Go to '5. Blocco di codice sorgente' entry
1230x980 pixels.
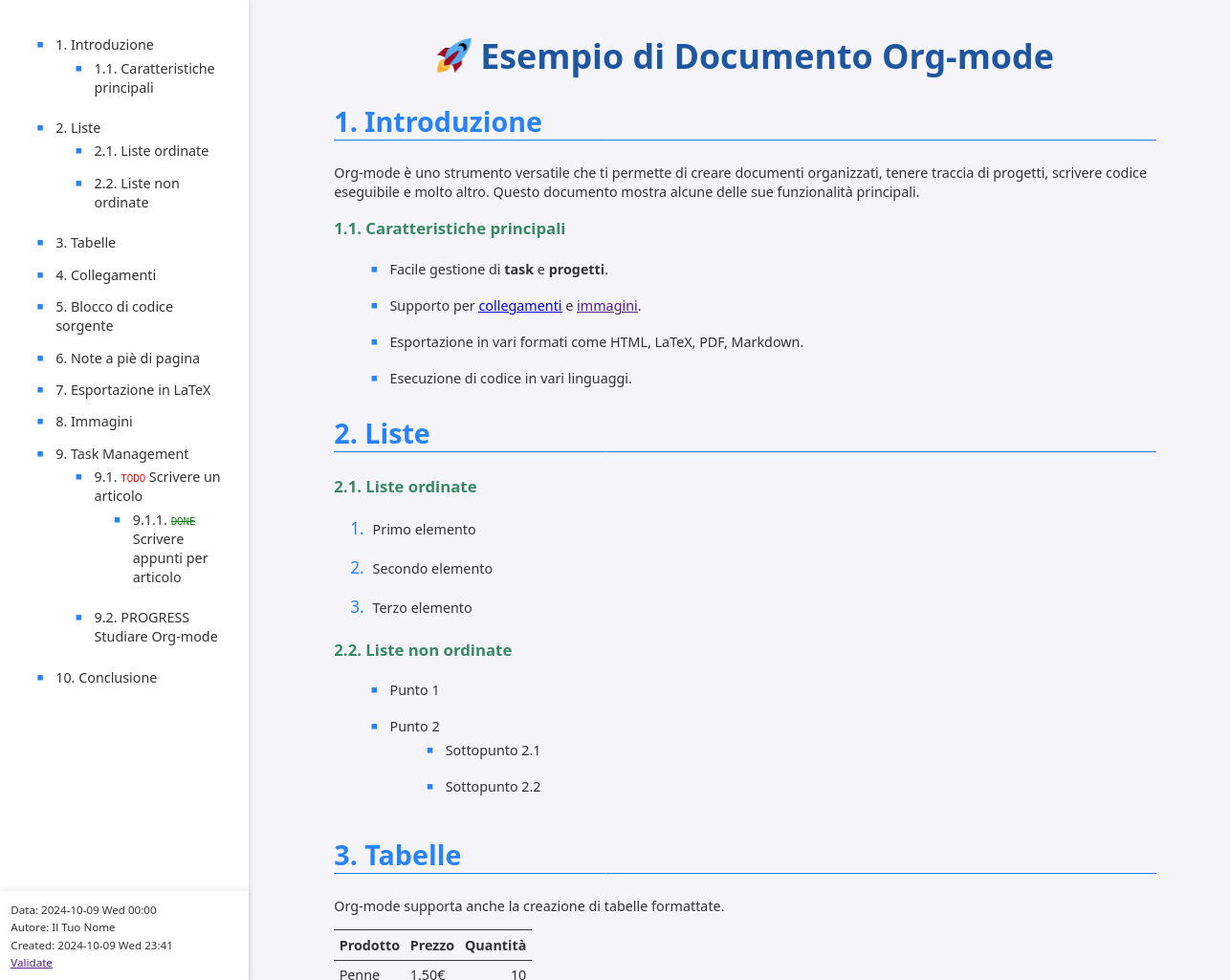point(114,316)
